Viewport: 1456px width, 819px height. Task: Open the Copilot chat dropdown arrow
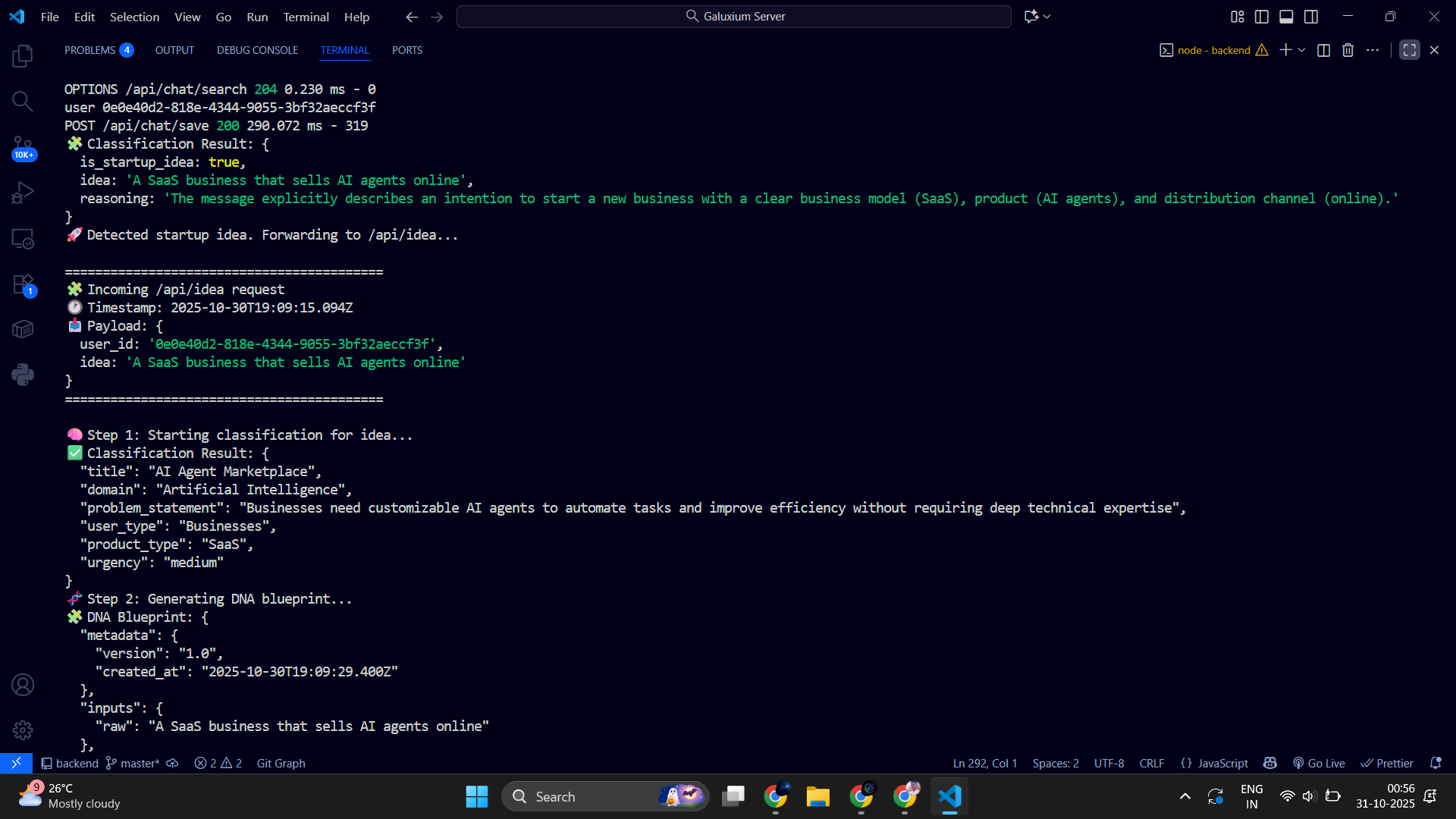pyautogui.click(x=1047, y=17)
